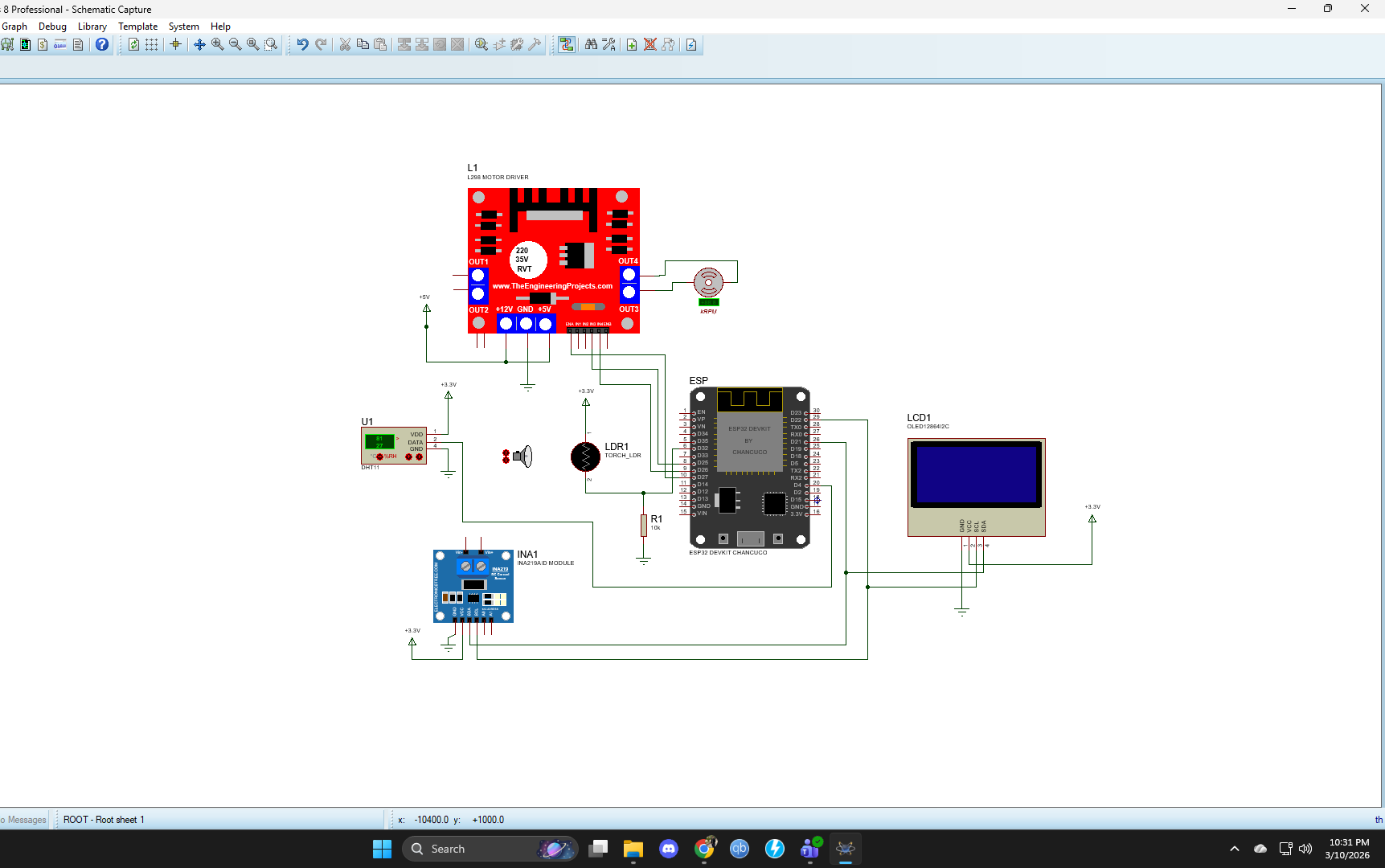
Task: Click the Undo toolbar icon
Action: coord(302,44)
